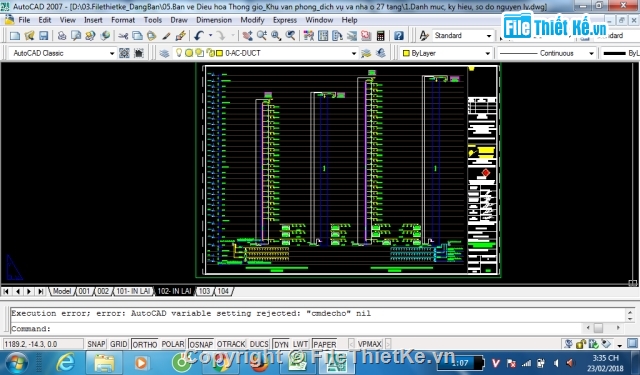Click the Save icon in toolbar

click(x=44, y=36)
